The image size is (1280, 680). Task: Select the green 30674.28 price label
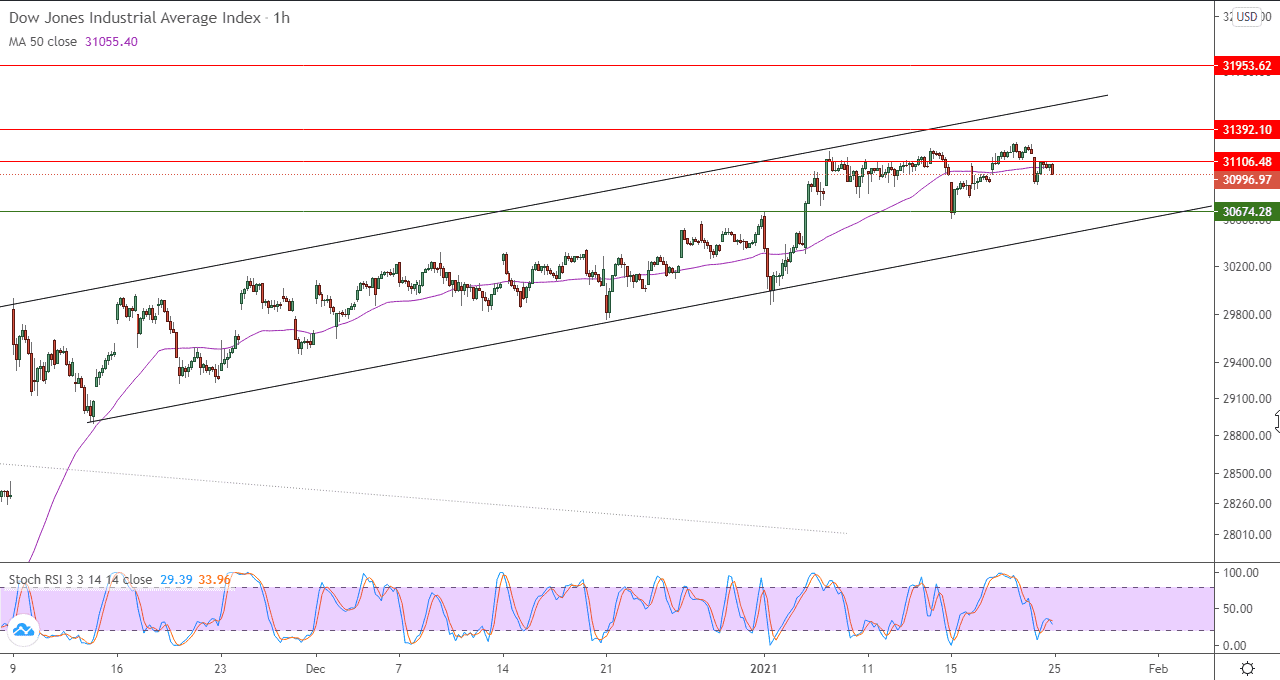tap(1246, 212)
